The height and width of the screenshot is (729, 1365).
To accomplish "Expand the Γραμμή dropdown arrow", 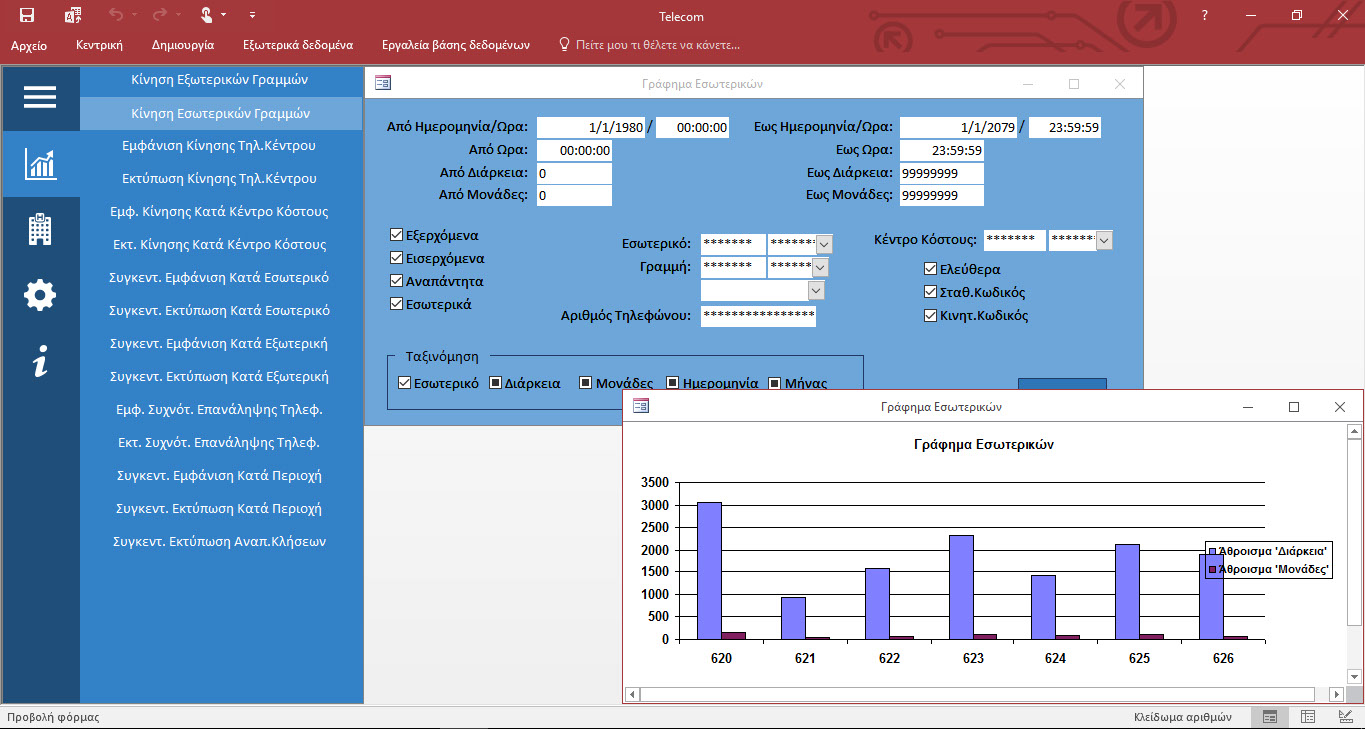I will click(x=820, y=267).
